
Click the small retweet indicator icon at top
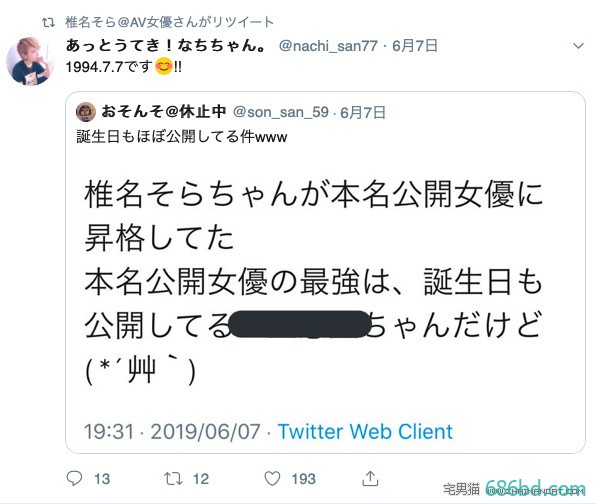tap(48, 23)
